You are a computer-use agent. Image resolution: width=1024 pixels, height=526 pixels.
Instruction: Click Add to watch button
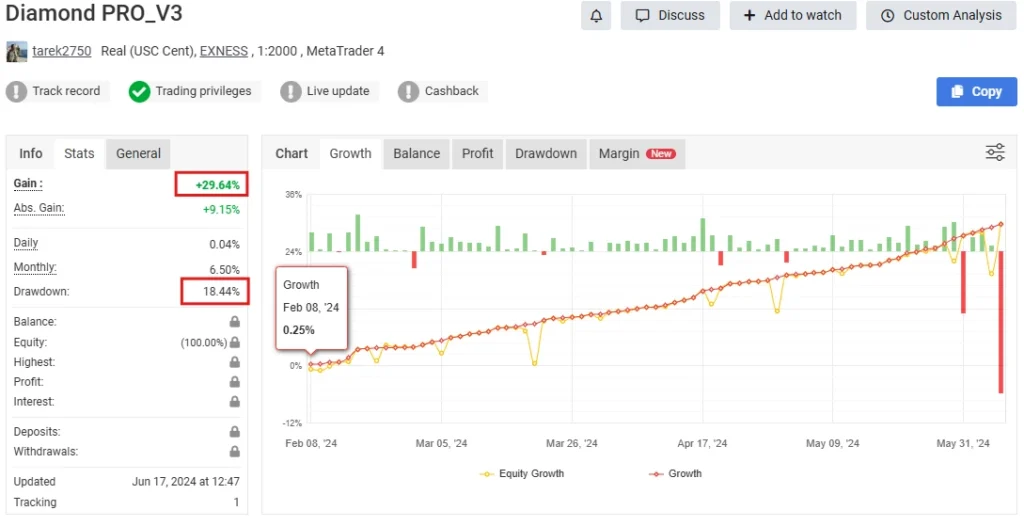[x=792, y=16]
